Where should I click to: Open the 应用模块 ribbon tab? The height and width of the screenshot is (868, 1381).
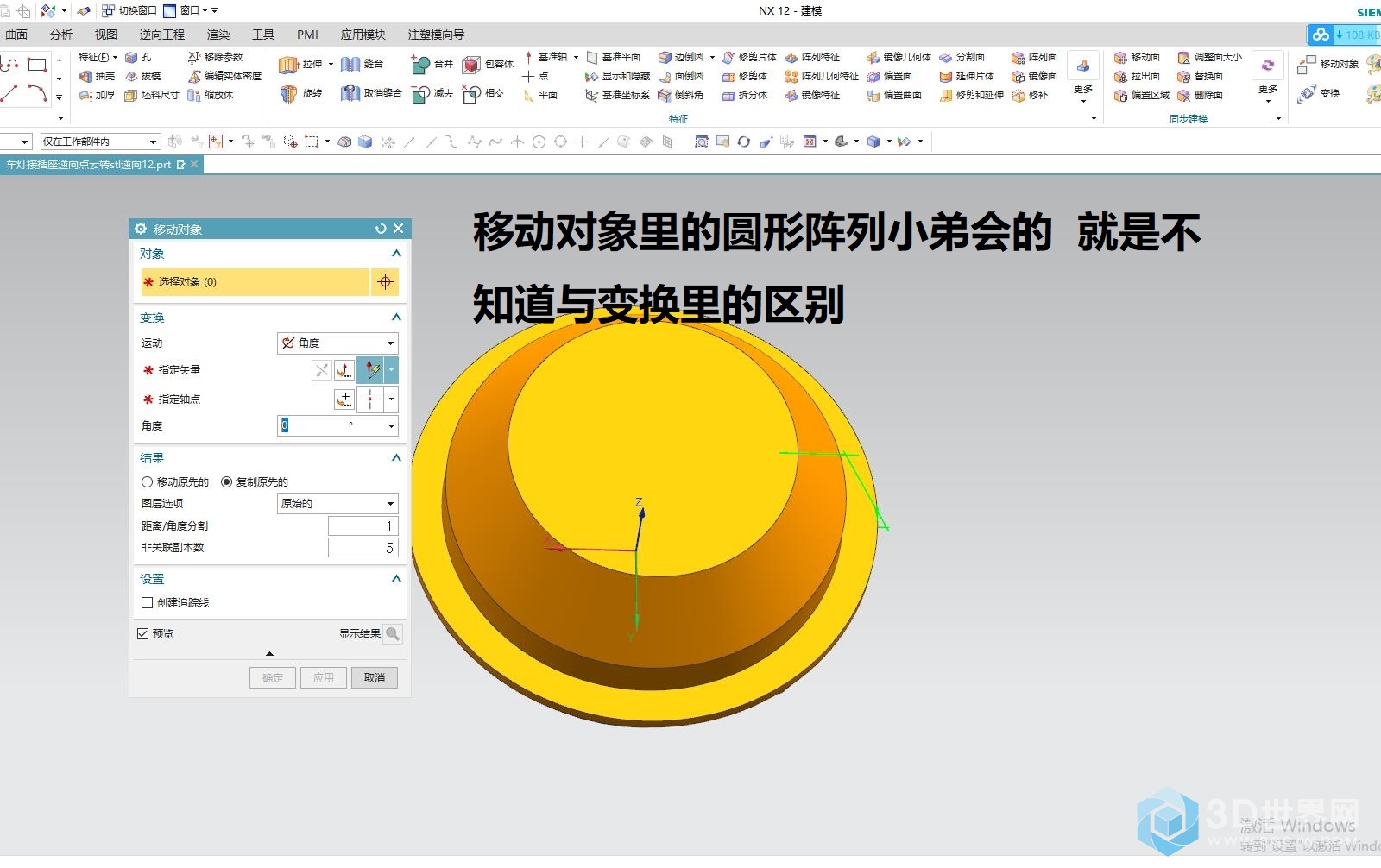363,35
